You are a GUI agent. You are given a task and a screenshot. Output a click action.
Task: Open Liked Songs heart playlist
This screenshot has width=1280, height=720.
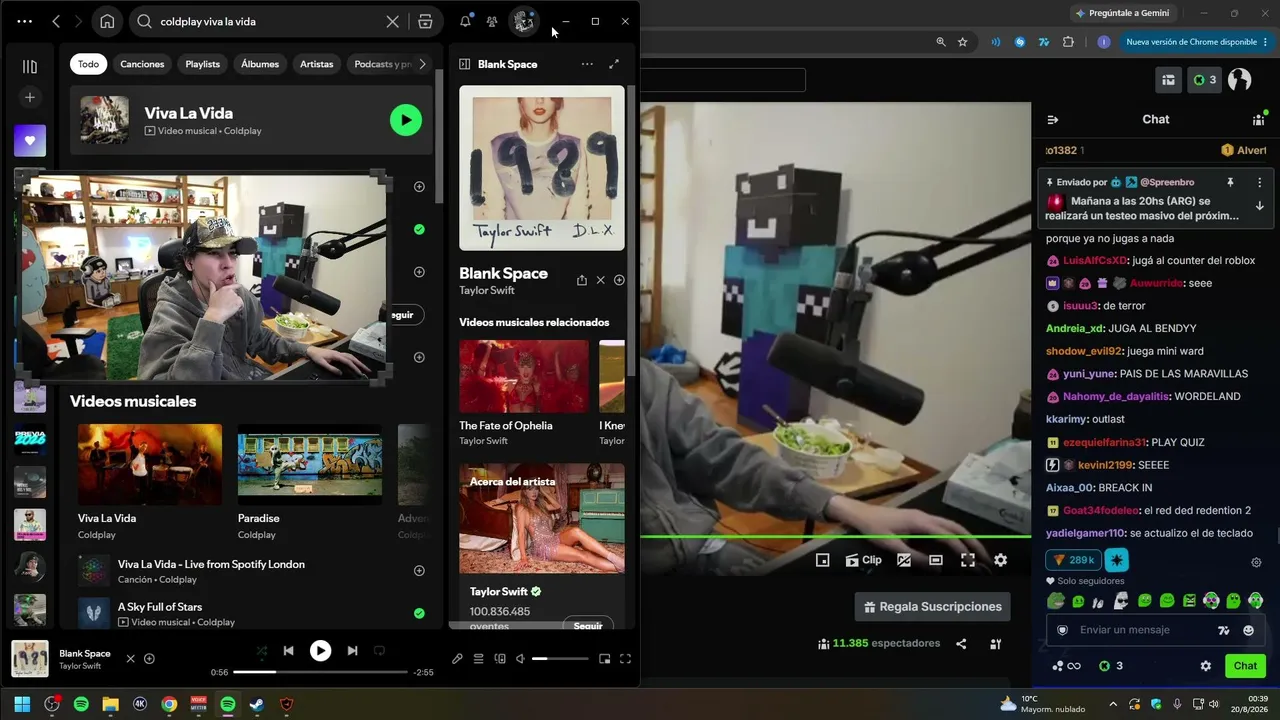[30, 140]
